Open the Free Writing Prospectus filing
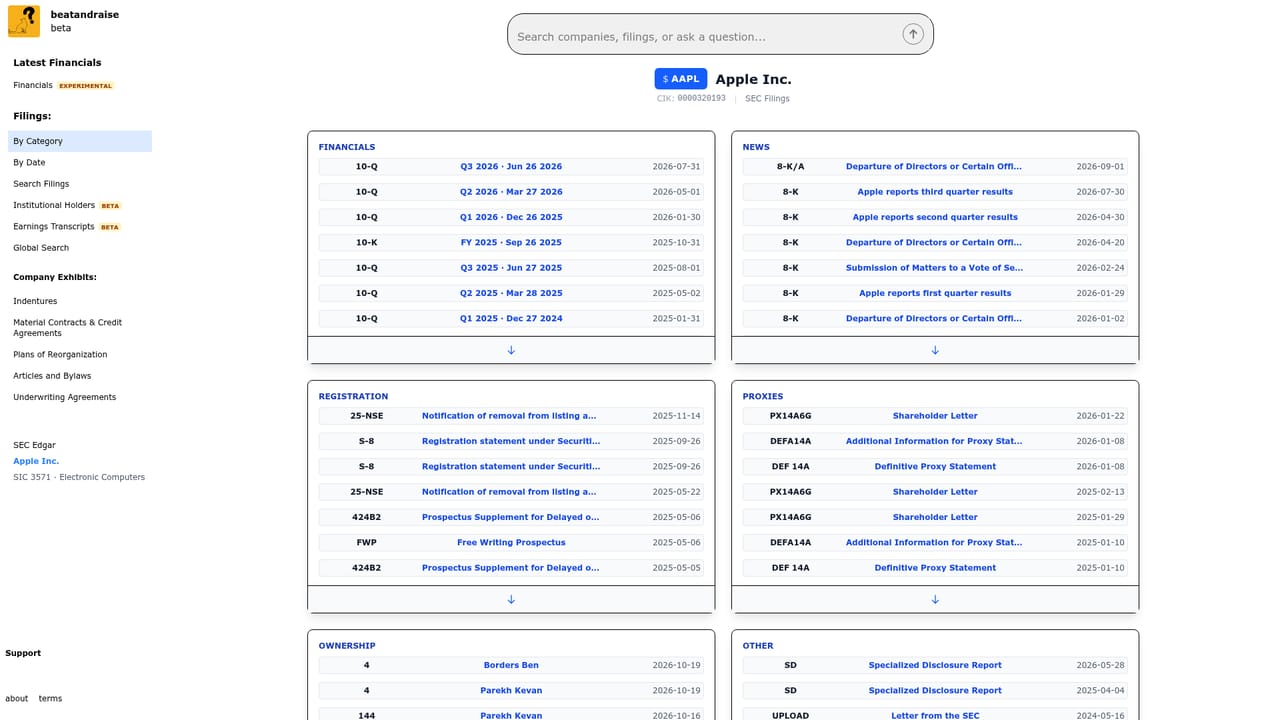 click(x=511, y=543)
